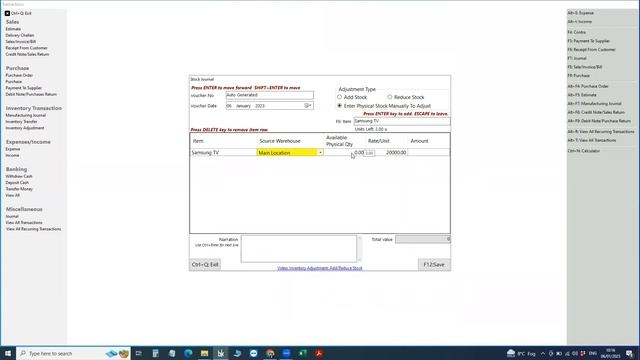Show hidden system tray icons

543,353
